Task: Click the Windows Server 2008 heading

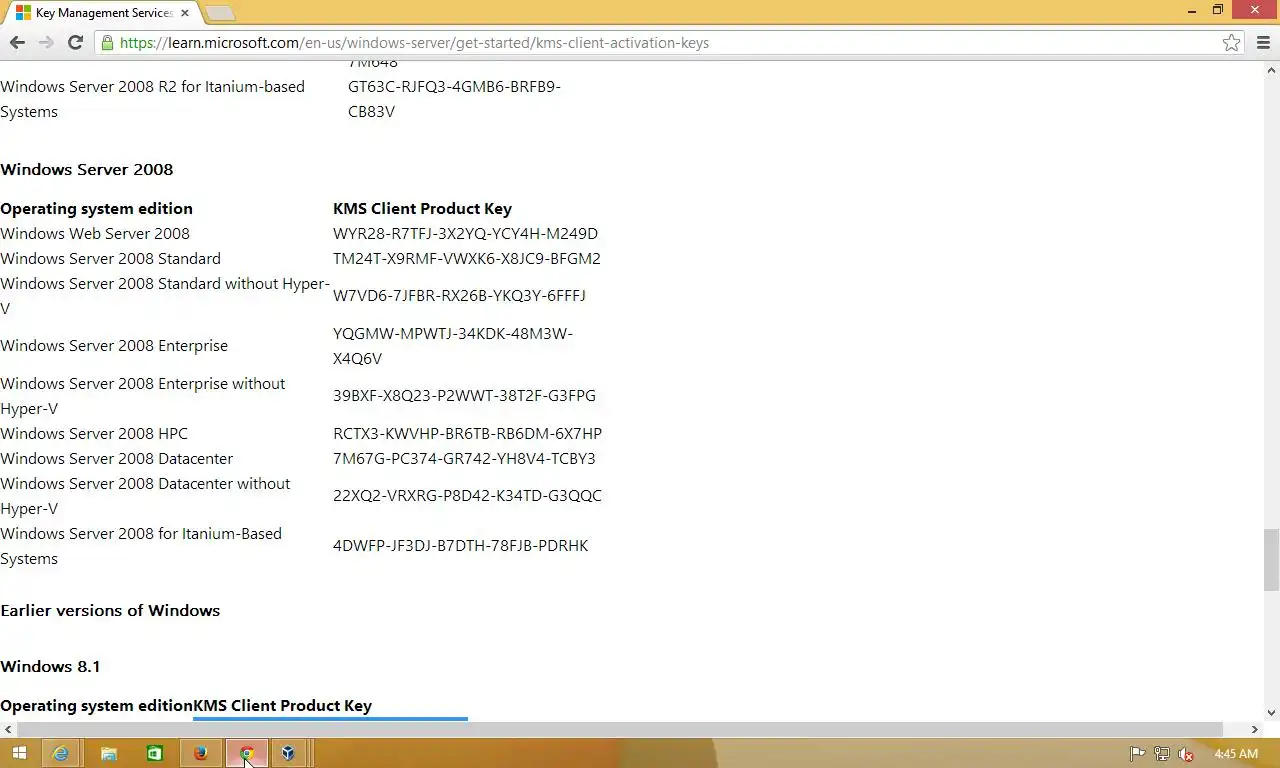Action: pos(87,169)
